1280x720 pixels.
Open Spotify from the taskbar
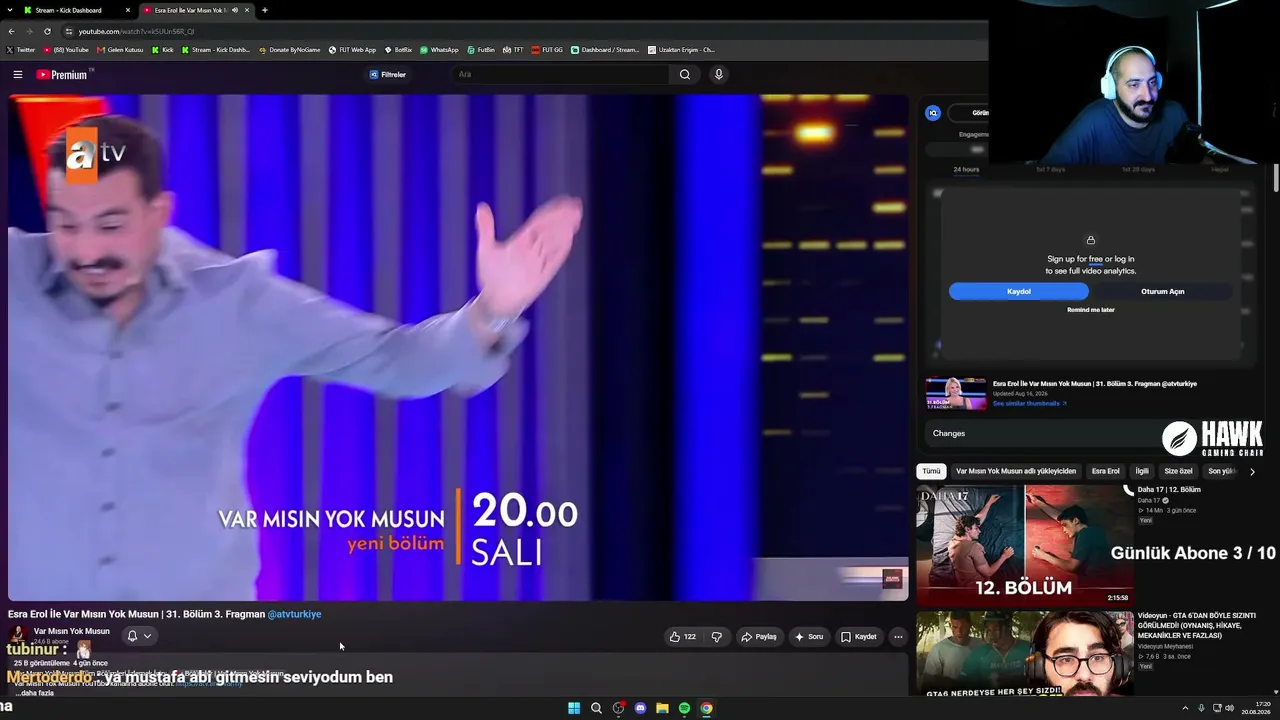tap(684, 708)
